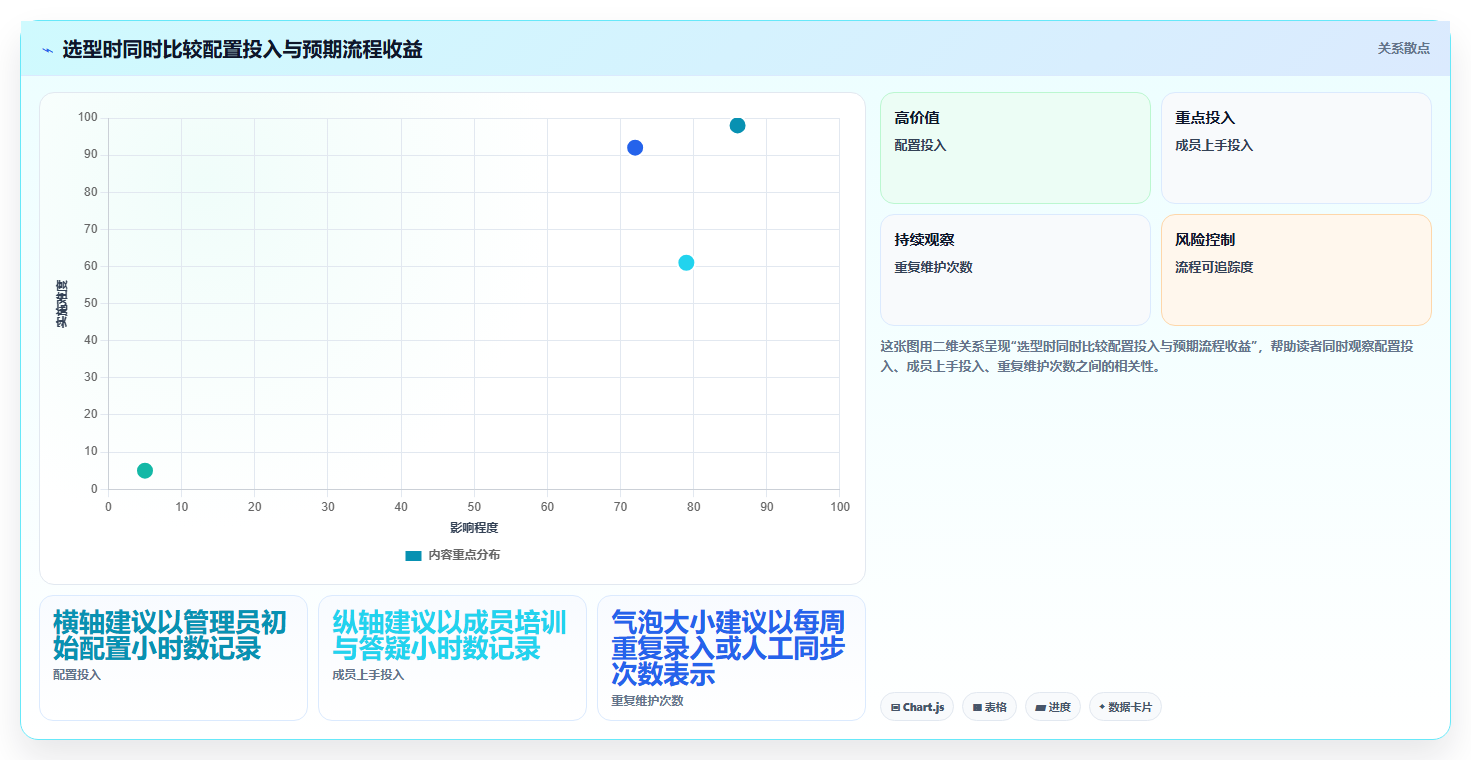Click the 表格 tag chip
The image size is (1471, 760).
point(989,707)
